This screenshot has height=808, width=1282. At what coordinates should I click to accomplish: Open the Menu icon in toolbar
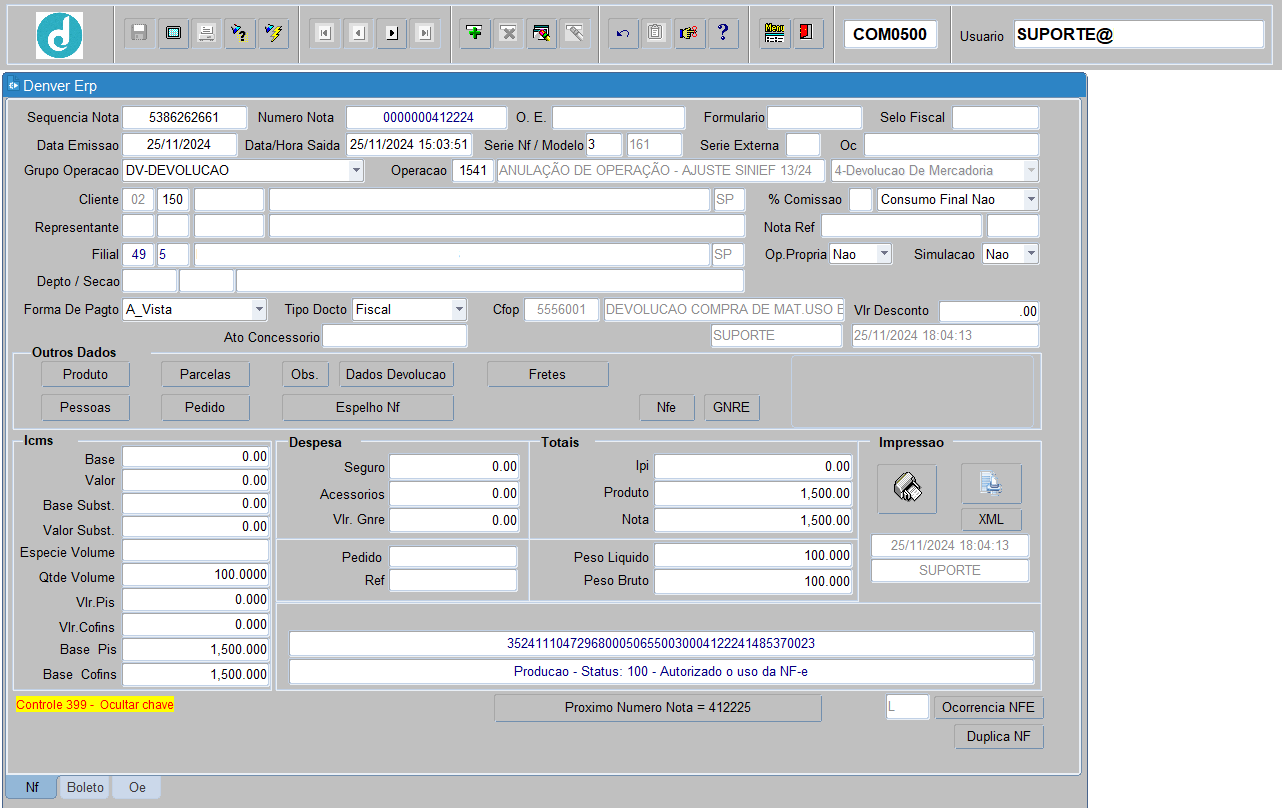[773, 33]
